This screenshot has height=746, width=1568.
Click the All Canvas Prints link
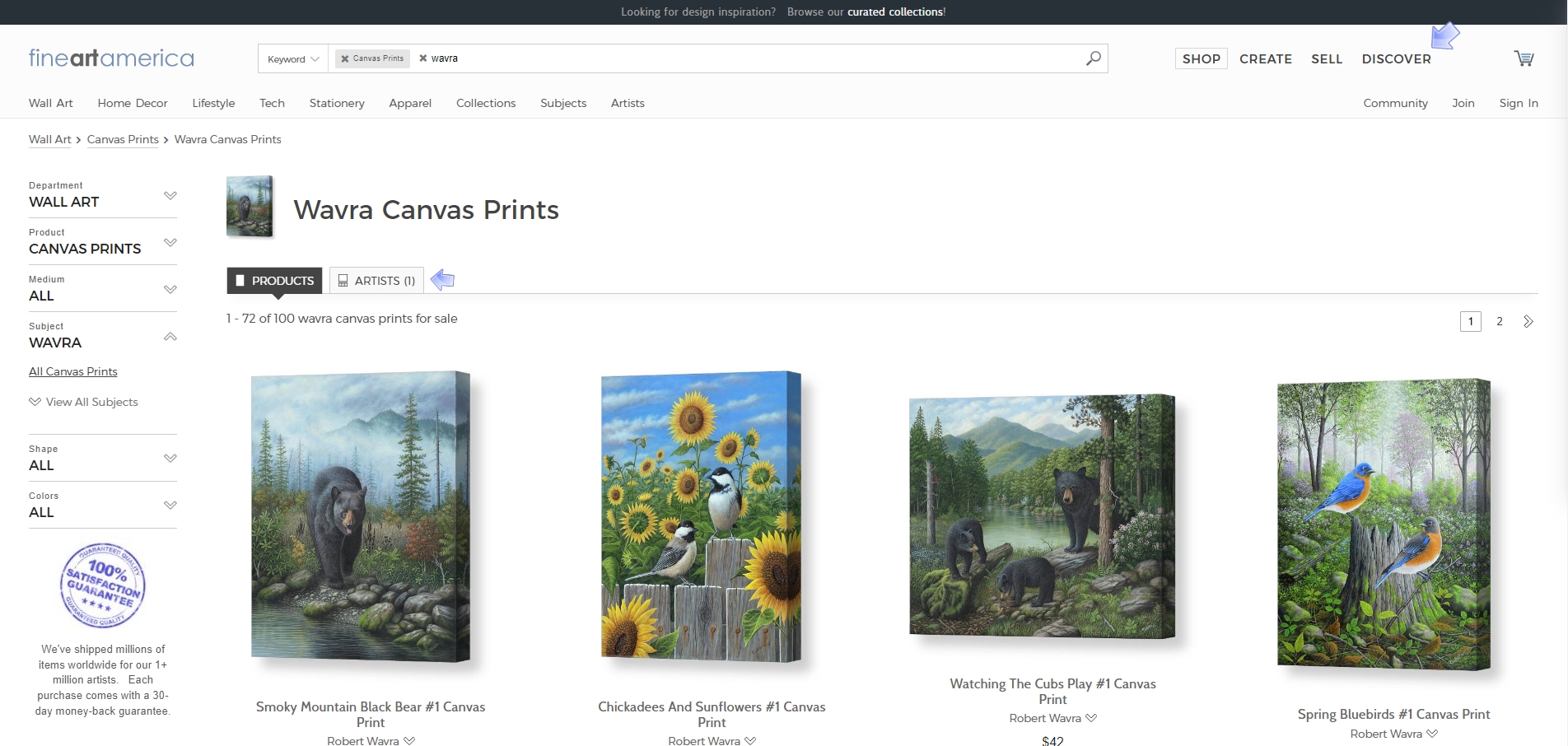coord(73,371)
